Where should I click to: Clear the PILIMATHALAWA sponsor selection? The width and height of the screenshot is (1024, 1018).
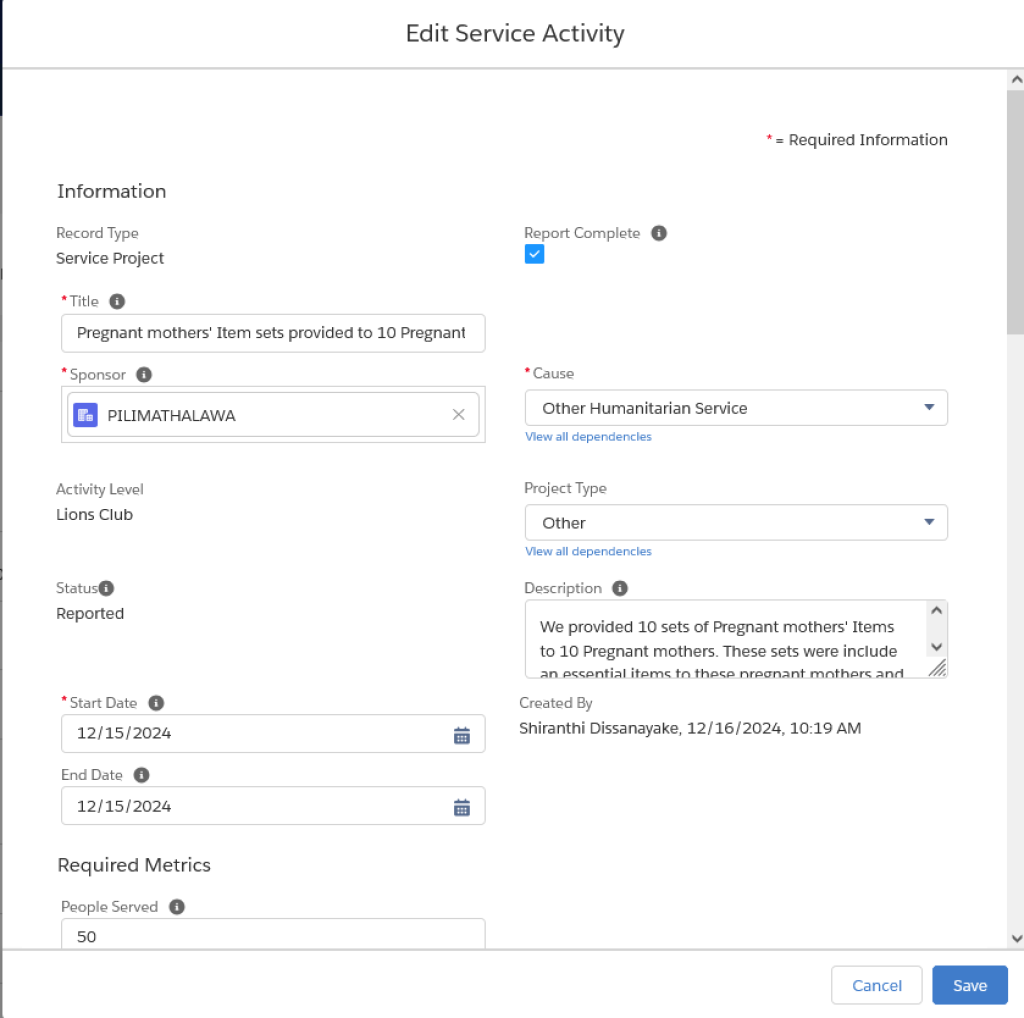tap(458, 415)
